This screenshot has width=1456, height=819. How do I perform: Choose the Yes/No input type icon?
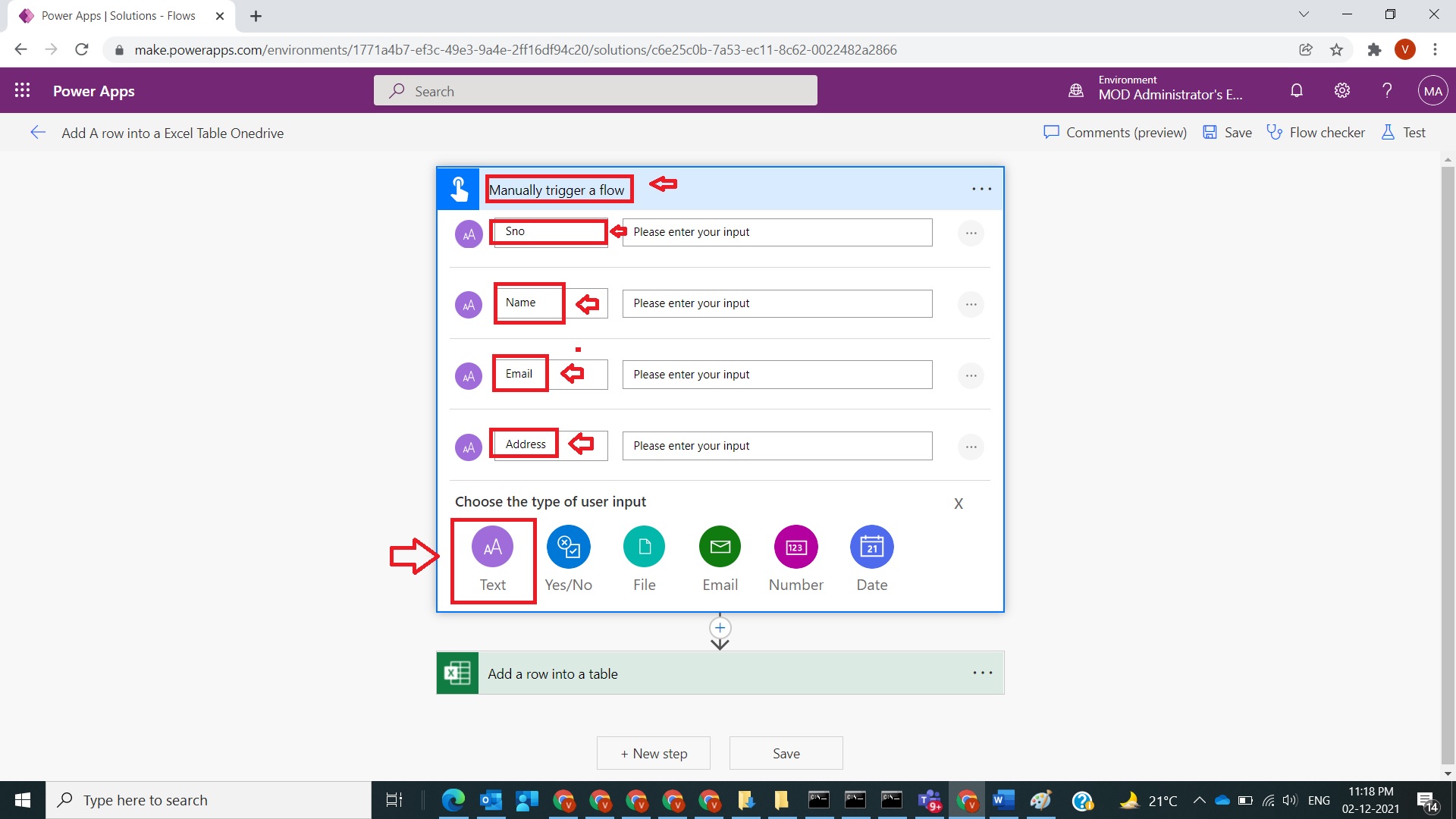point(568,547)
